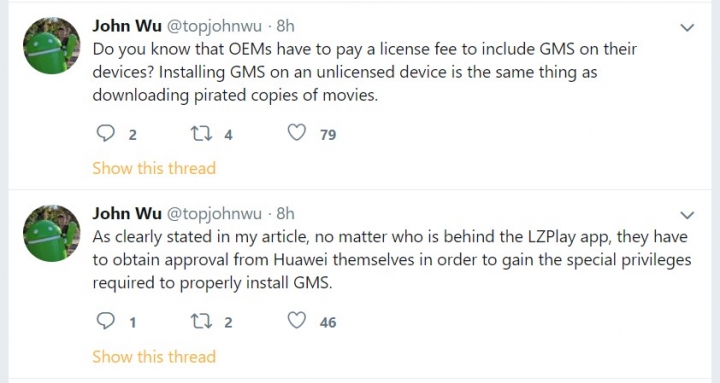Like the tweet about pirated movies
This screenshot has height=383, width=720.
pos(297,133)
